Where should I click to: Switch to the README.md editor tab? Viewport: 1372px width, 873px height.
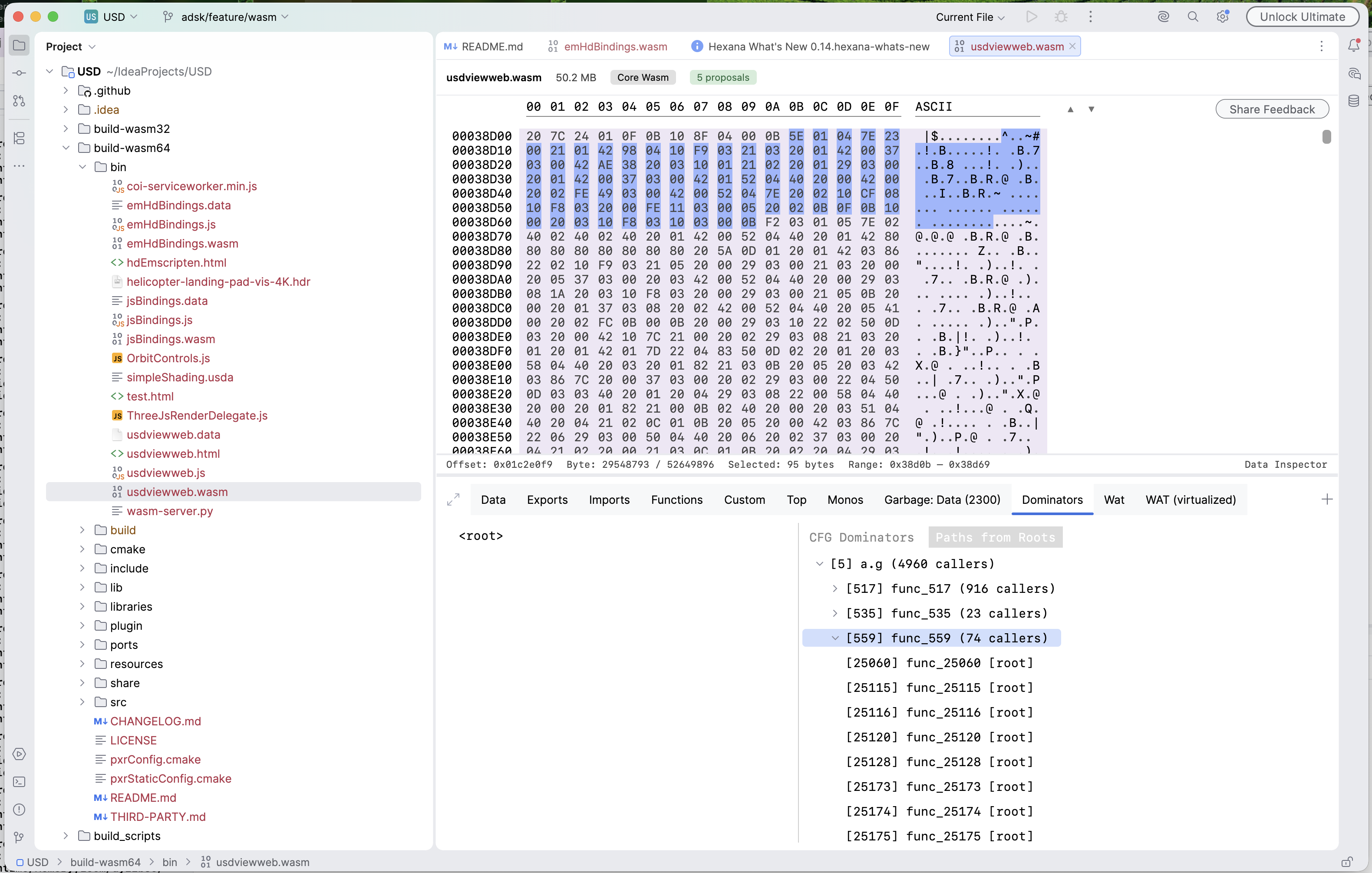pyautogui.click(x=483, y=46)
